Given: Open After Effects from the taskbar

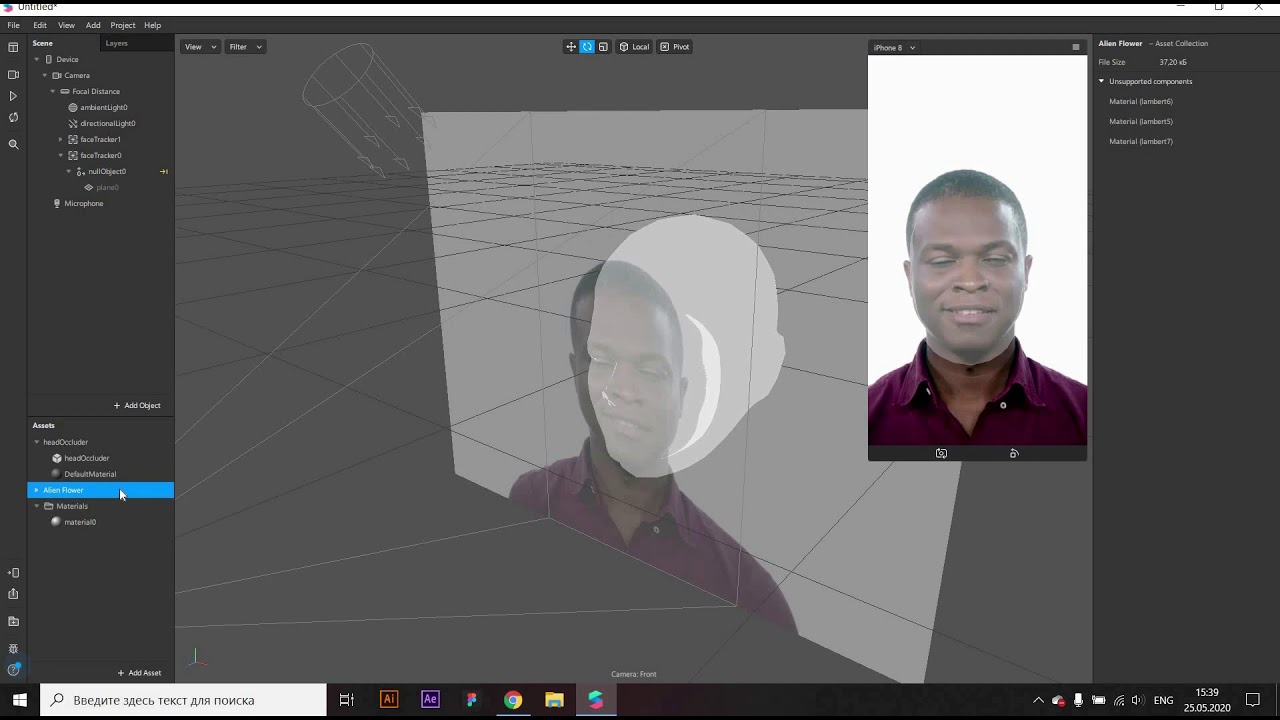Looking at the screenshot, I should tap(430, 700).
